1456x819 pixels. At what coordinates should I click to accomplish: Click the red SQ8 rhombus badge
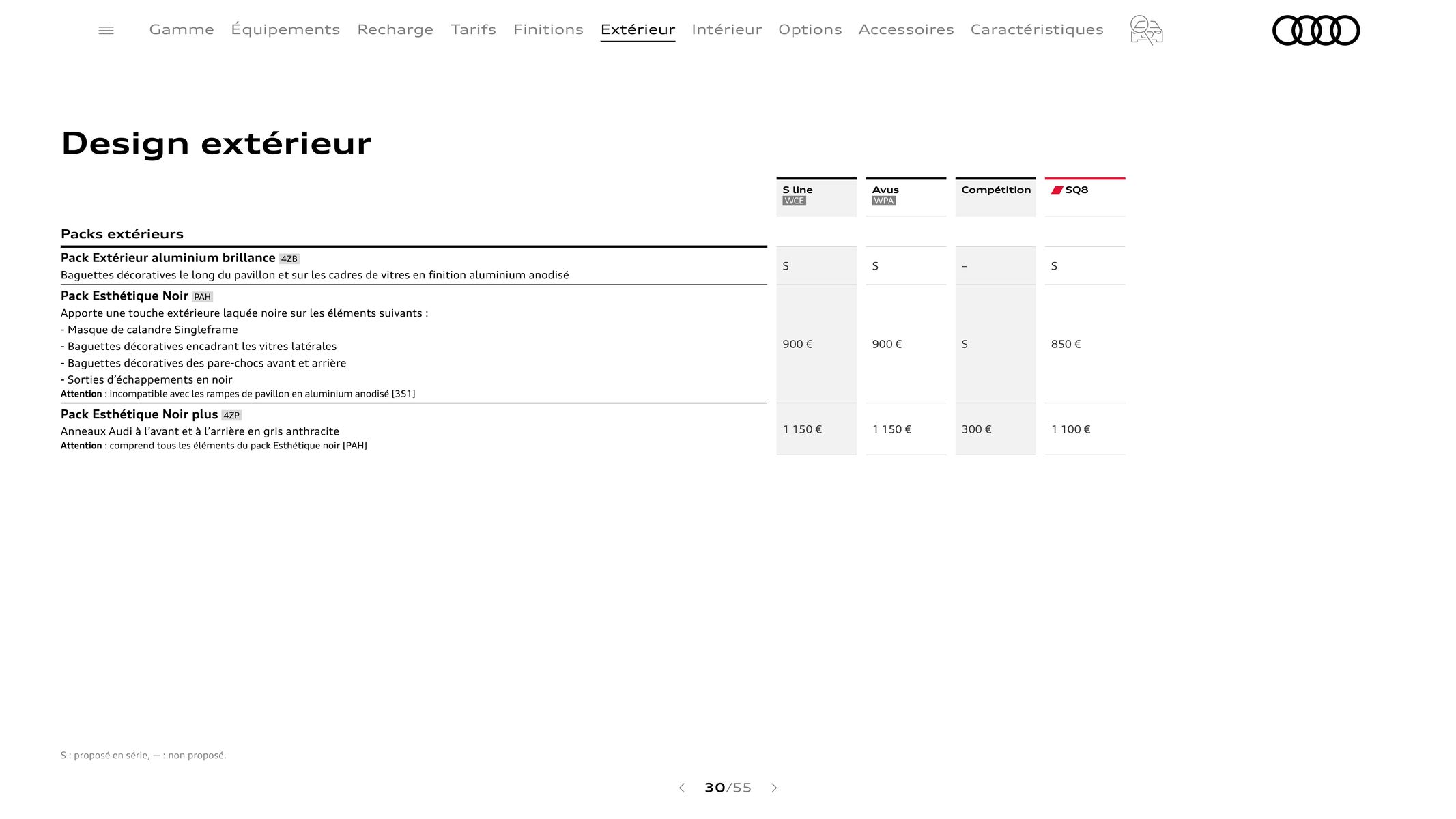click(1057, 190)
